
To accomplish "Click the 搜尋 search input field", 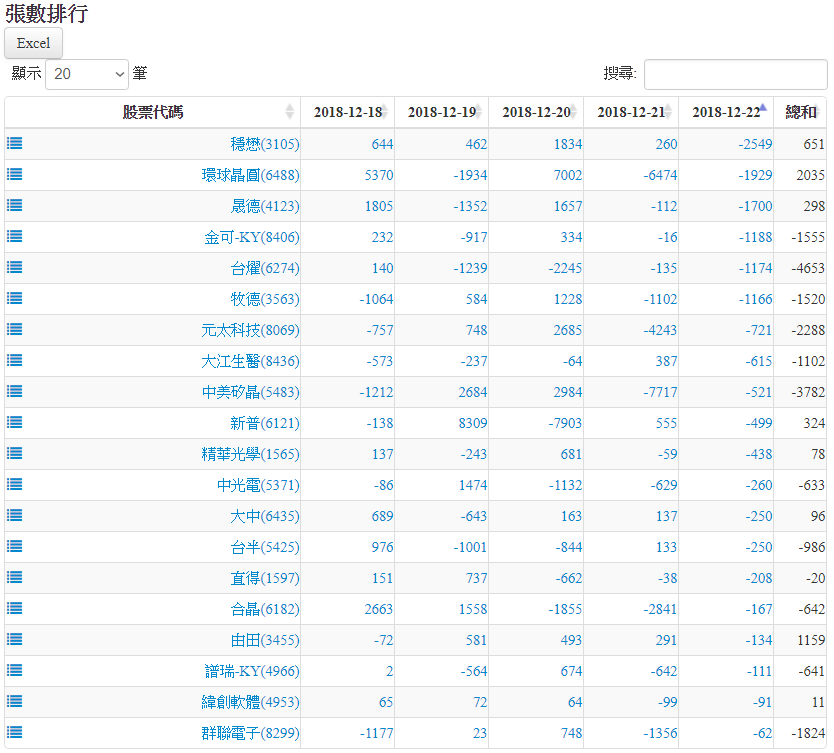I will [x=735, y=74].
